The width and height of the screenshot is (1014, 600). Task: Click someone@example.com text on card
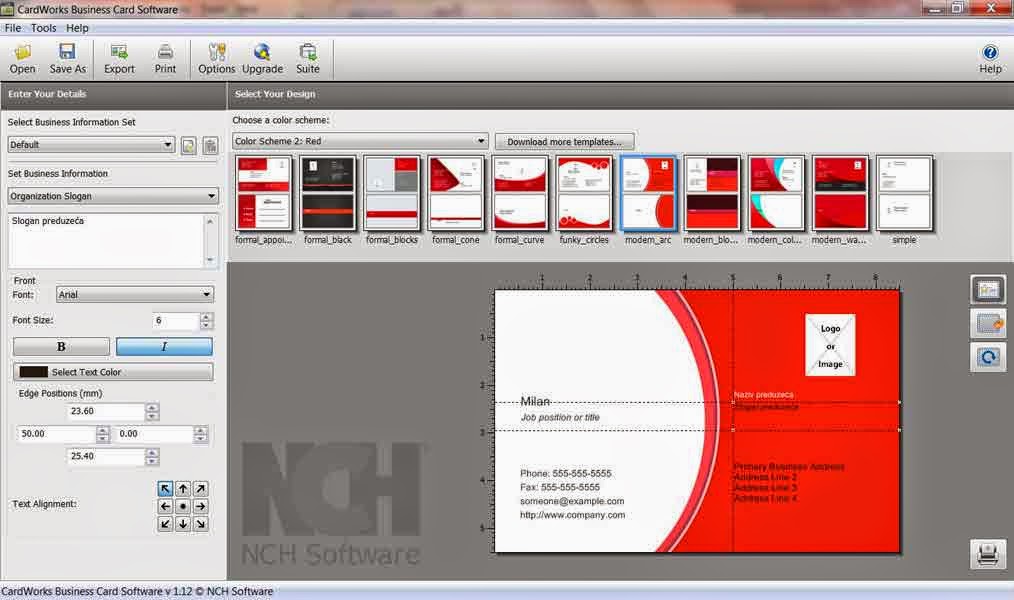(572, 501)
